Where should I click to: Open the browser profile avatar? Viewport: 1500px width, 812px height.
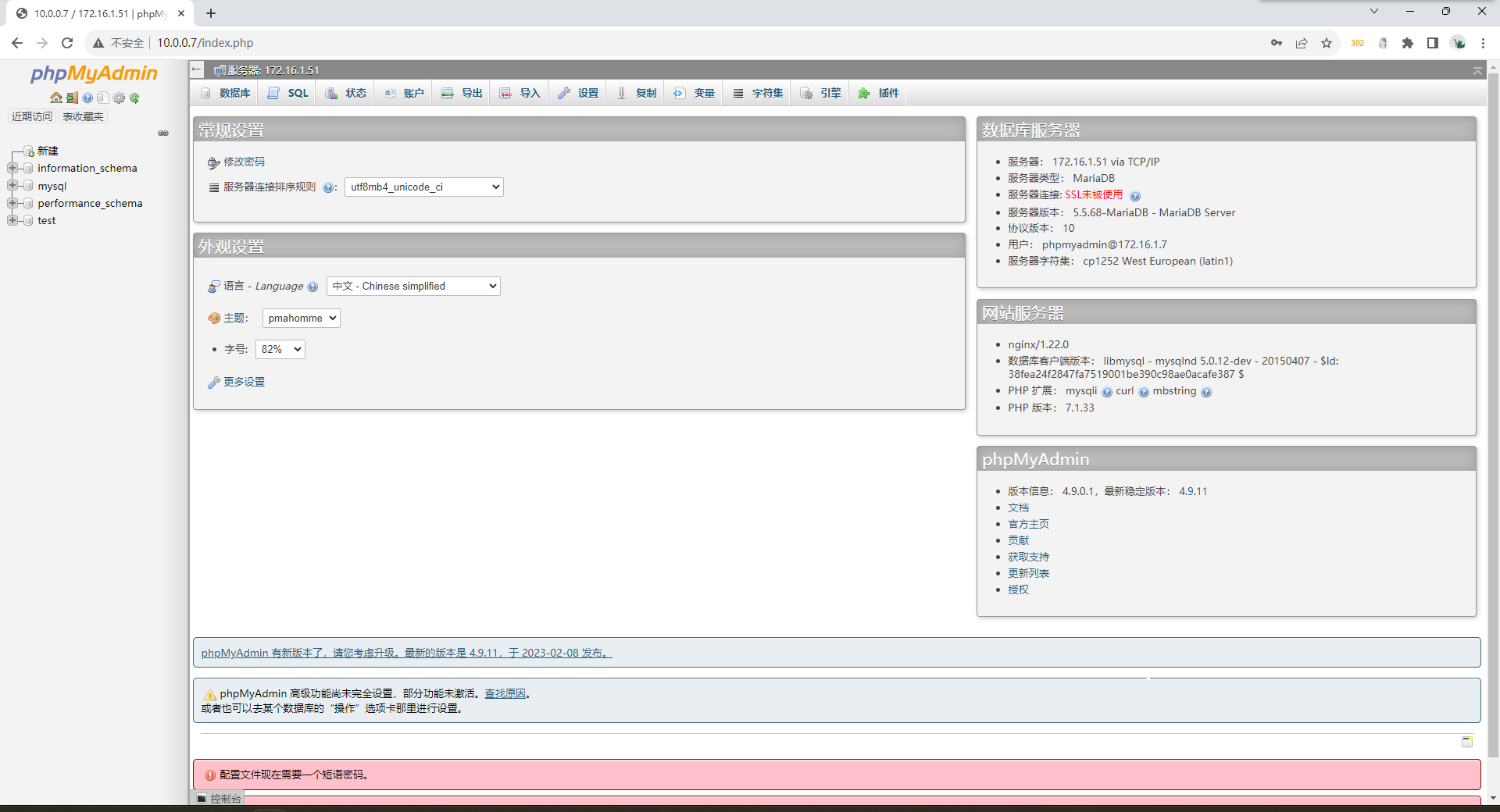(x=1459, y=43)
